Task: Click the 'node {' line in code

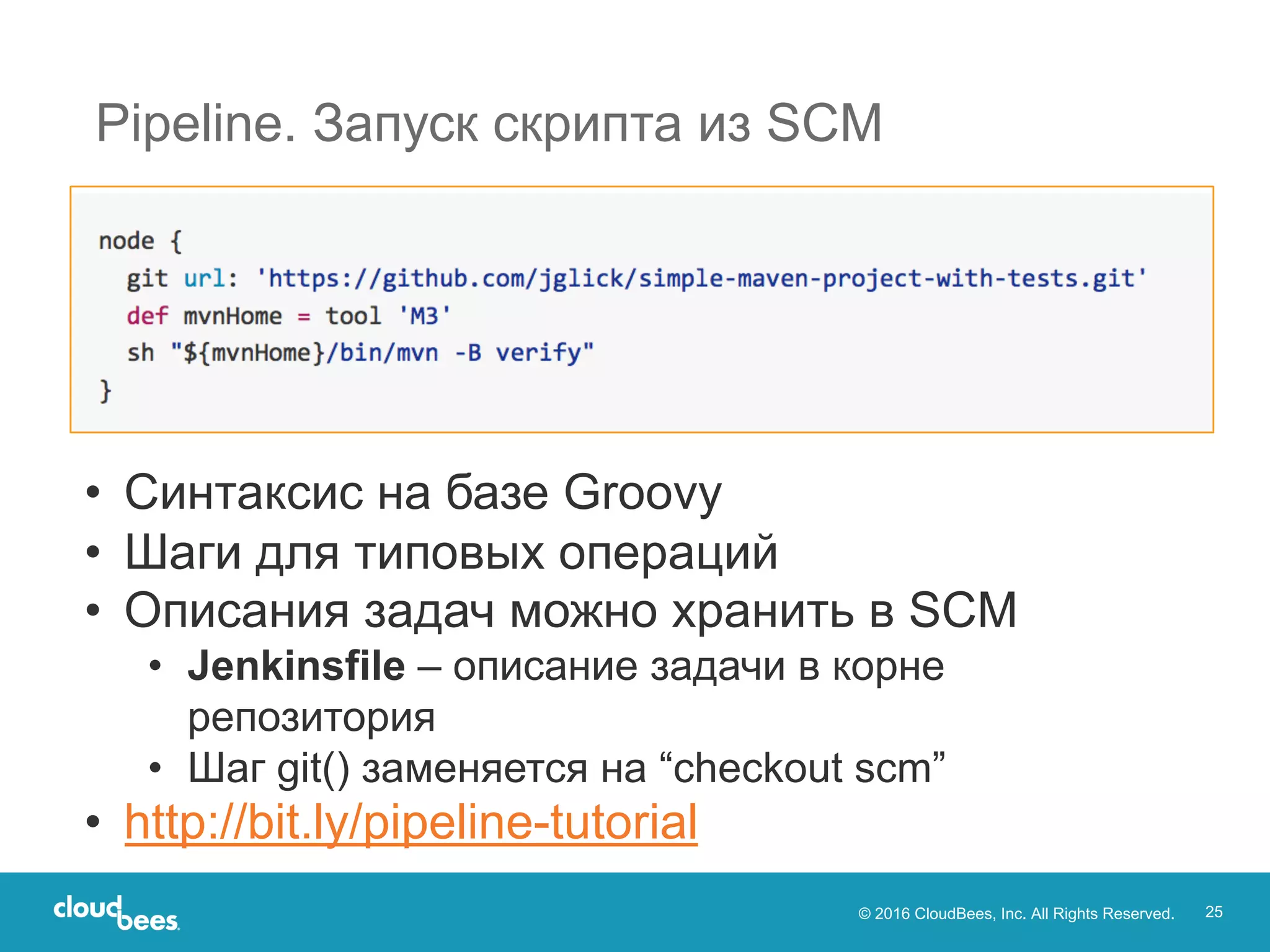Action: point(140,240)
